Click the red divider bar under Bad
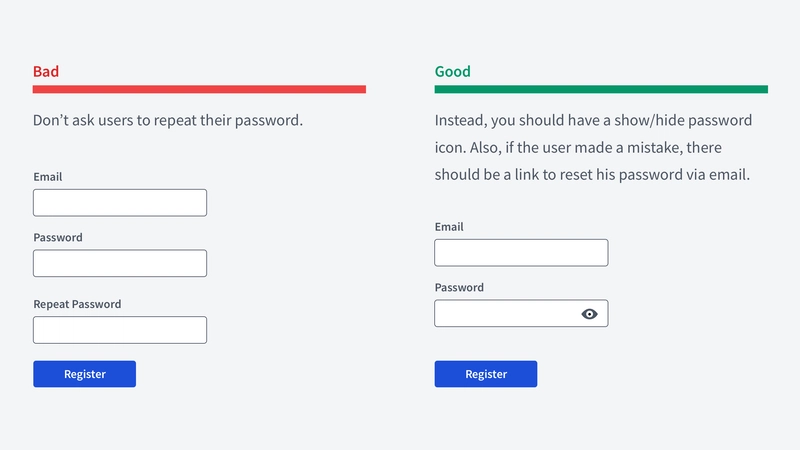 [x=199, y=89]
